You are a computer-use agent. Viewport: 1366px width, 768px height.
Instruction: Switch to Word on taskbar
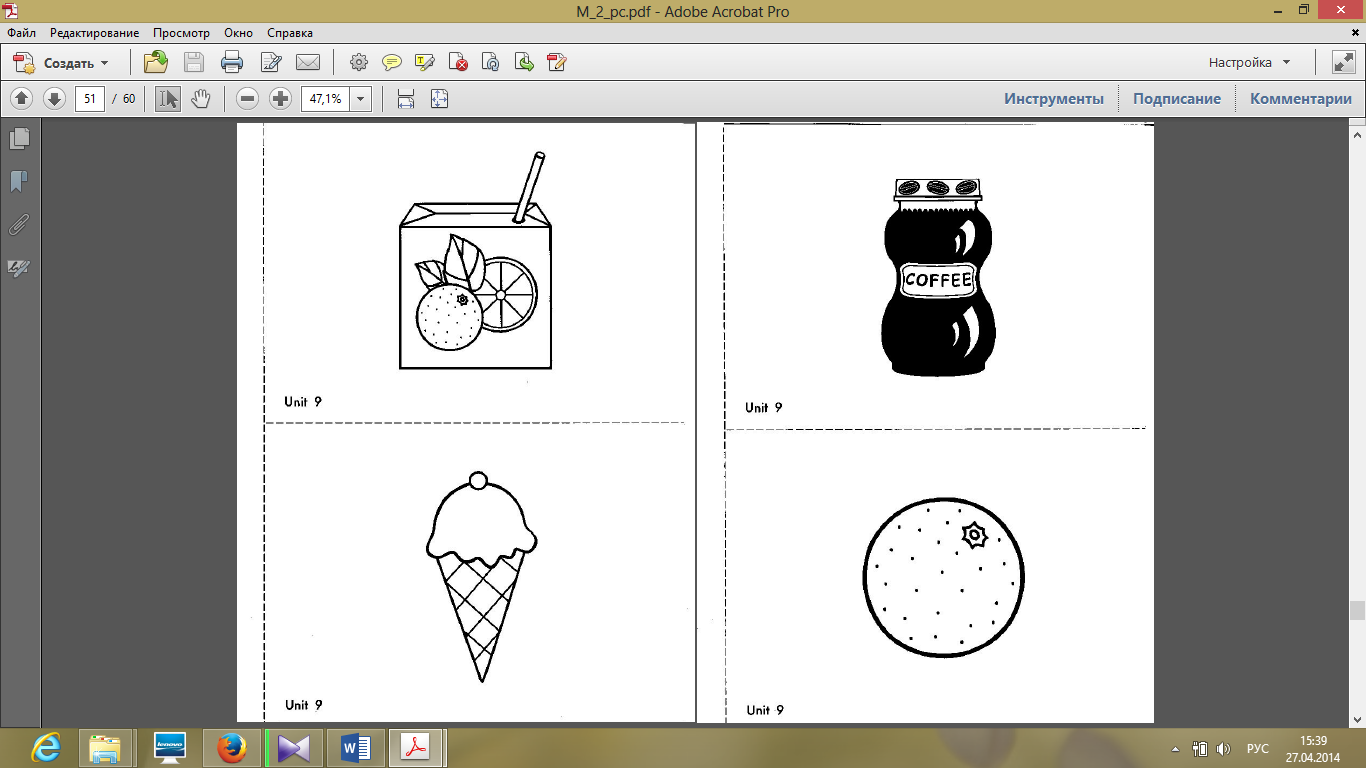point(356,748)
